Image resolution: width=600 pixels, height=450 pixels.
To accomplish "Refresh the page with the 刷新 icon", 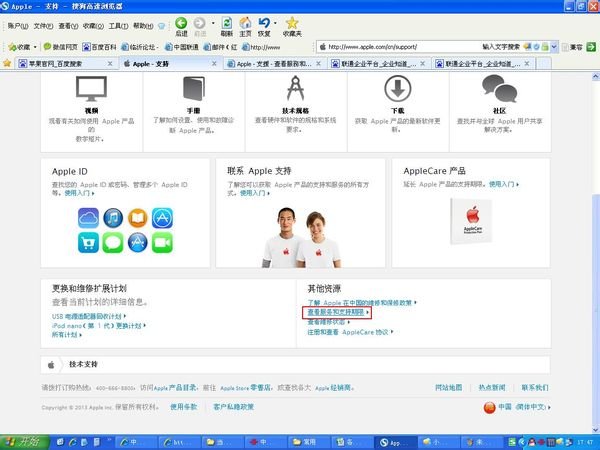I will click(x=227, y=23).
